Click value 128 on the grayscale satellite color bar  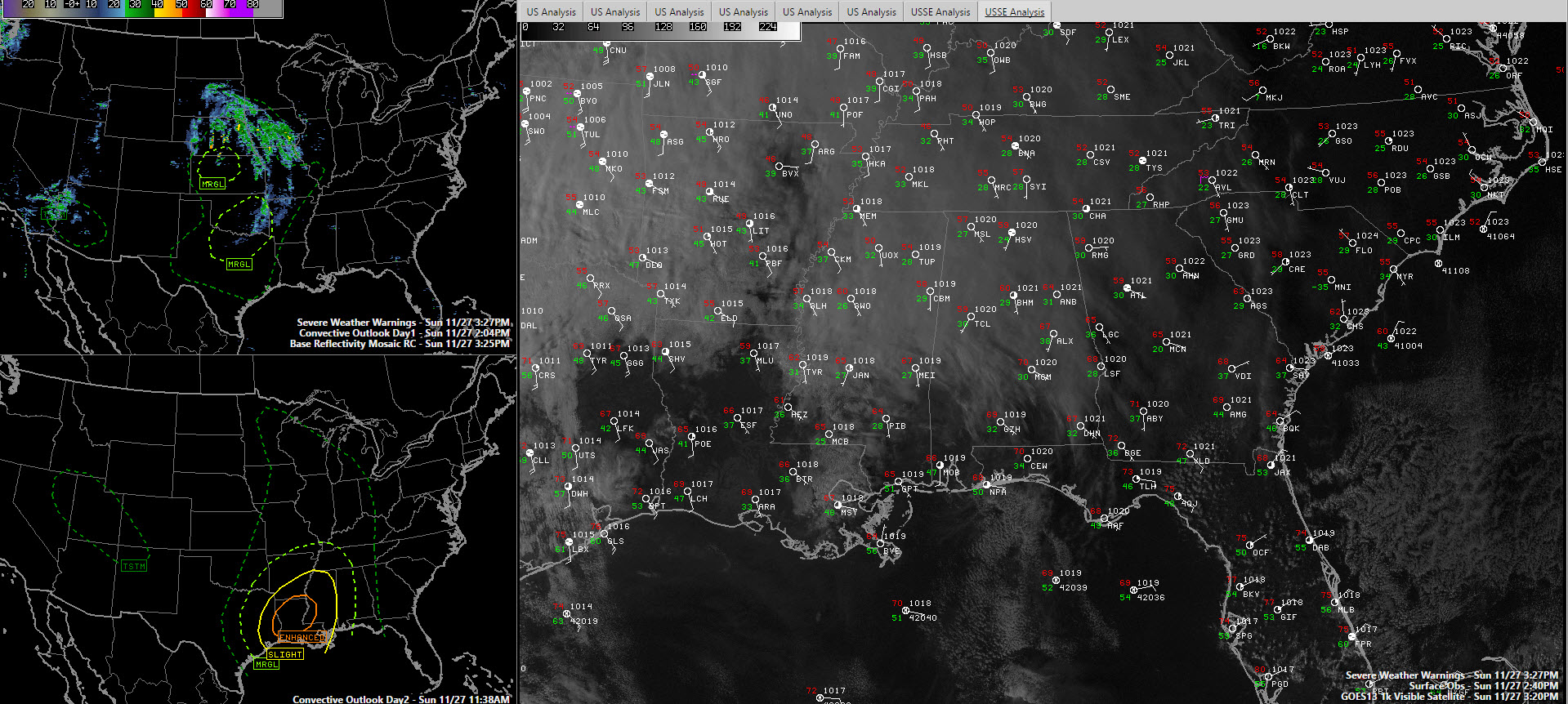coord(663,27)
